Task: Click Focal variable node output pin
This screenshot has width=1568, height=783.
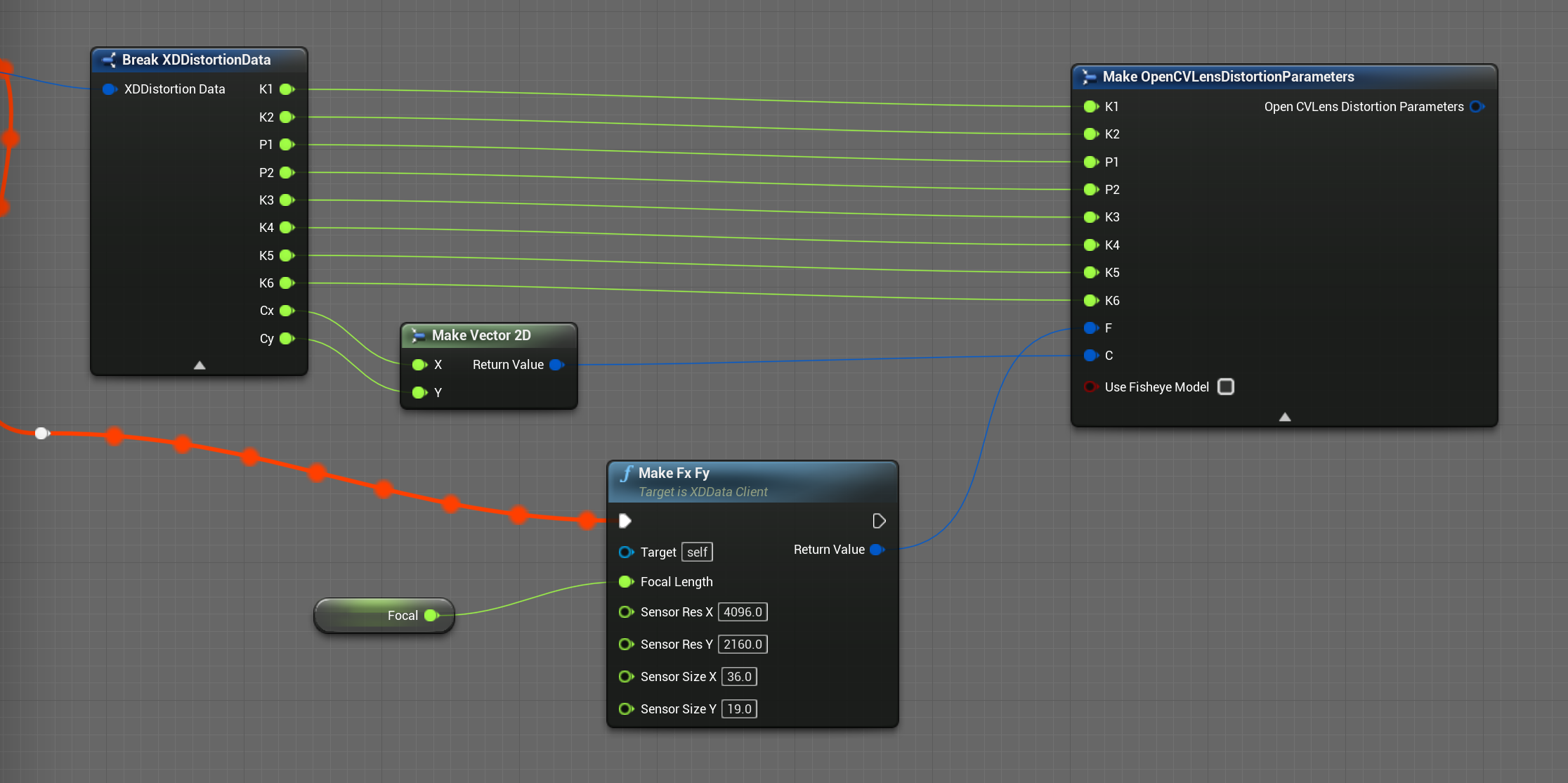Action: (x=431, y=616)
